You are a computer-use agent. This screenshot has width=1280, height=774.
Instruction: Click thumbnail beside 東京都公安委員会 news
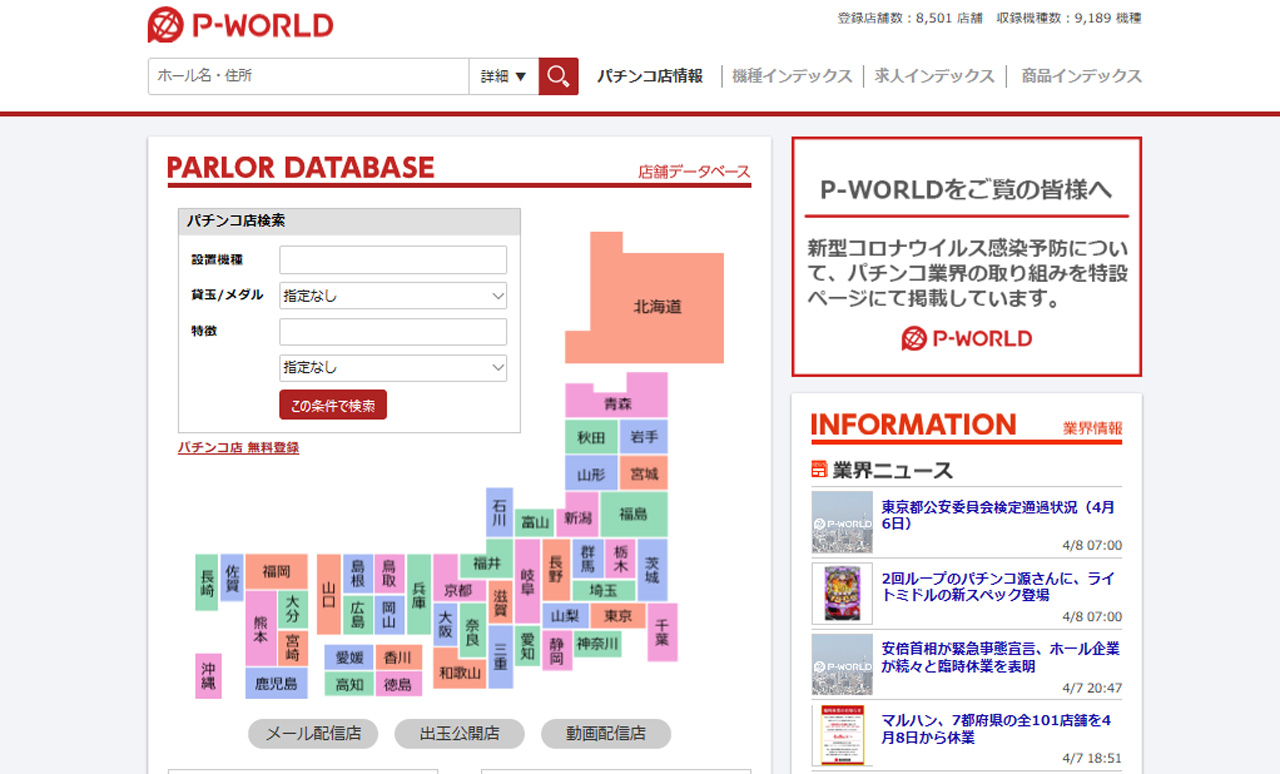point(842,522)
